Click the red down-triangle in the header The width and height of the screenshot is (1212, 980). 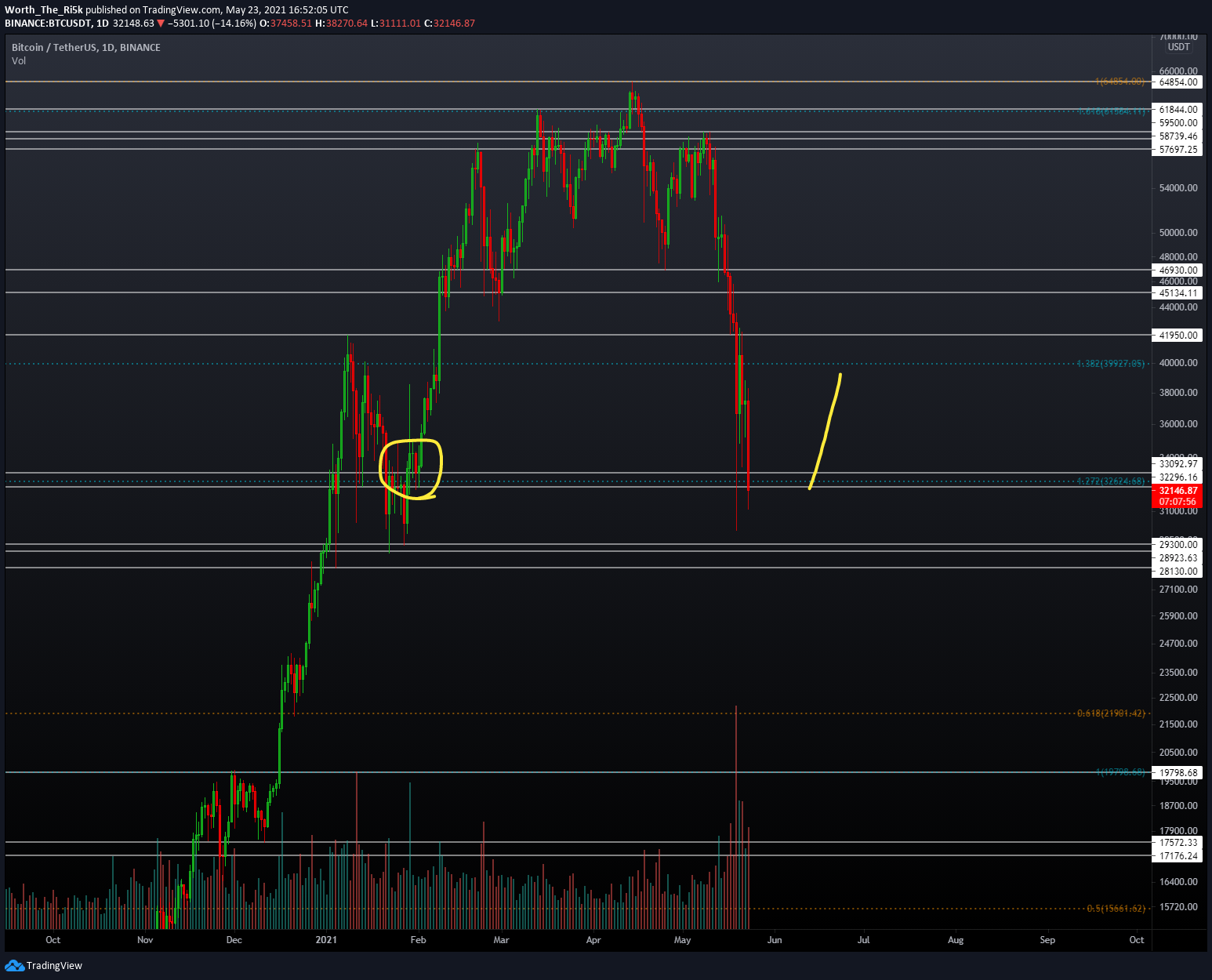pyautogui.click(x=161, y=24)
